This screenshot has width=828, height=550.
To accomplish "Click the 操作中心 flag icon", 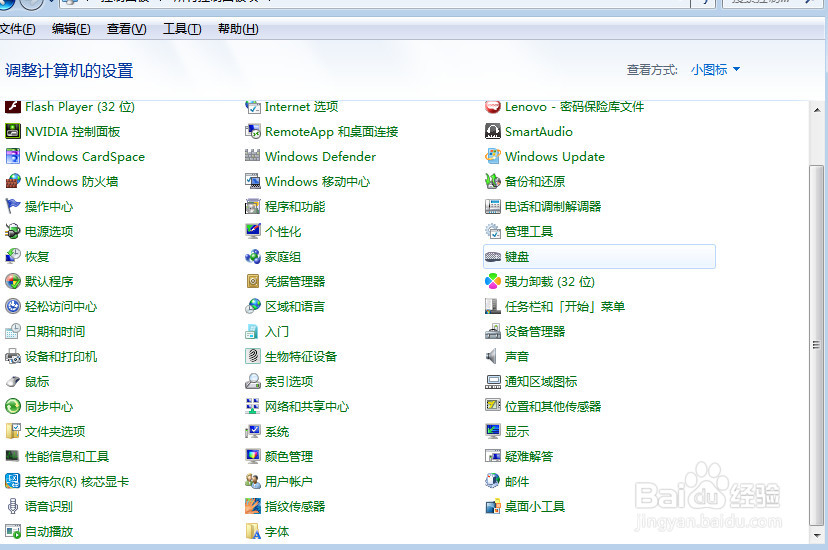I will (13, 206).
